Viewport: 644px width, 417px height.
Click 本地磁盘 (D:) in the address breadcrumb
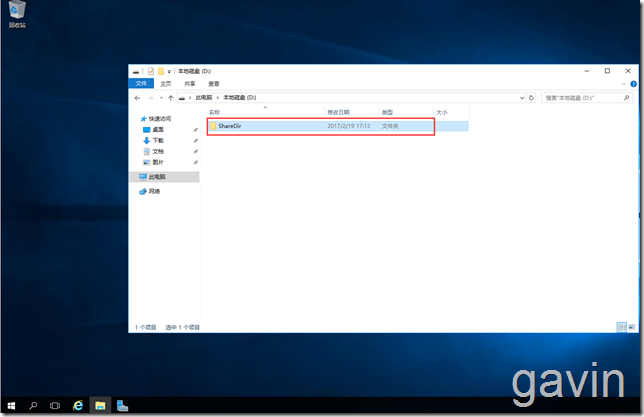[239, 97]
